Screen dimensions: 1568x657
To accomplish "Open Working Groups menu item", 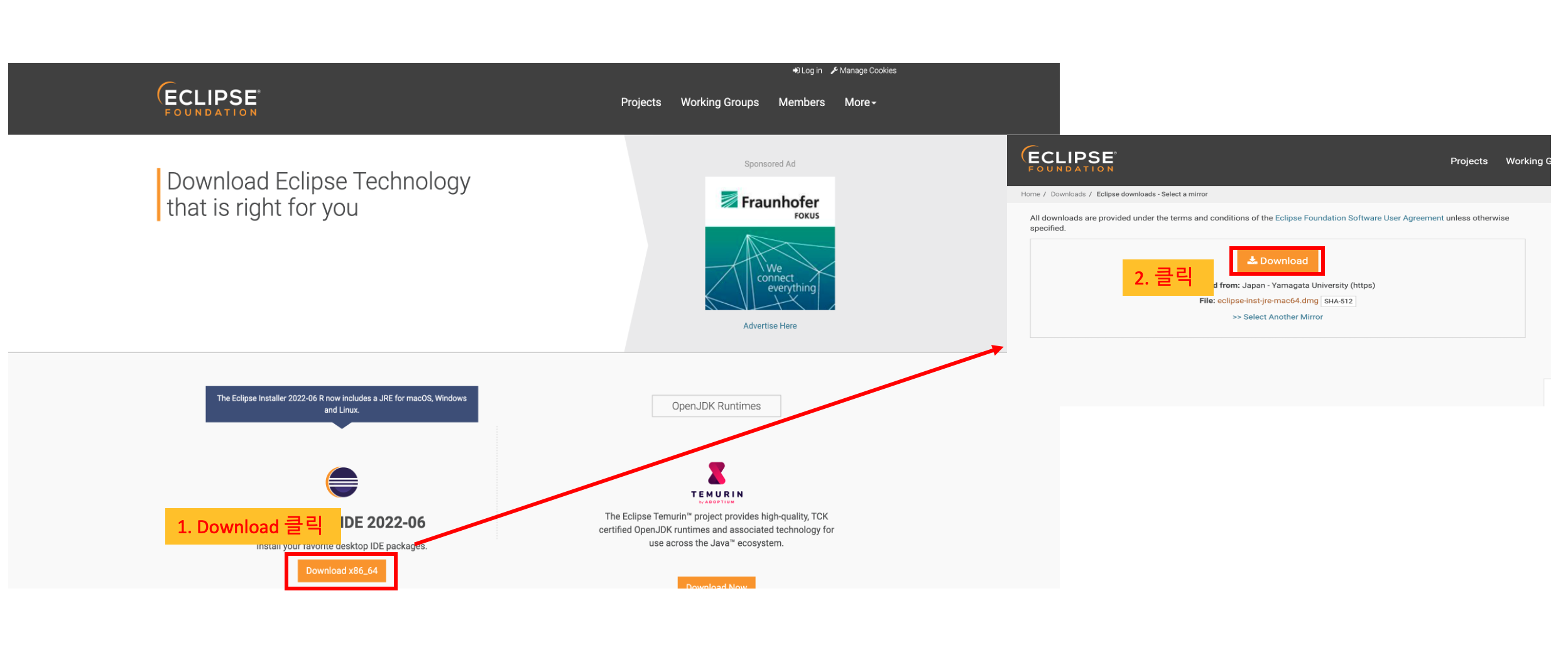I will tap(720, 102).
